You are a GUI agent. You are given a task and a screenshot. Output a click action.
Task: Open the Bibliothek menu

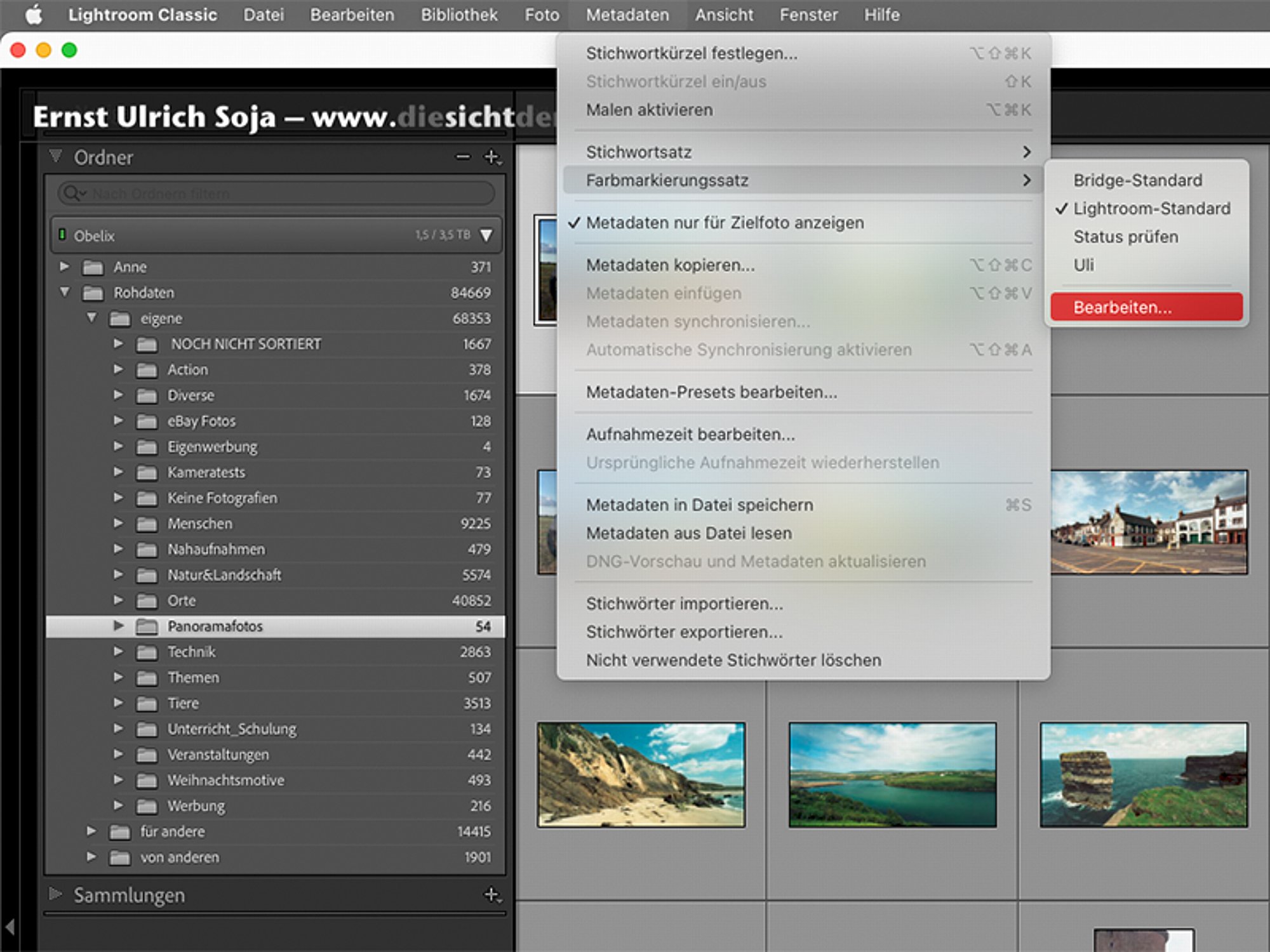pos(459,15)
